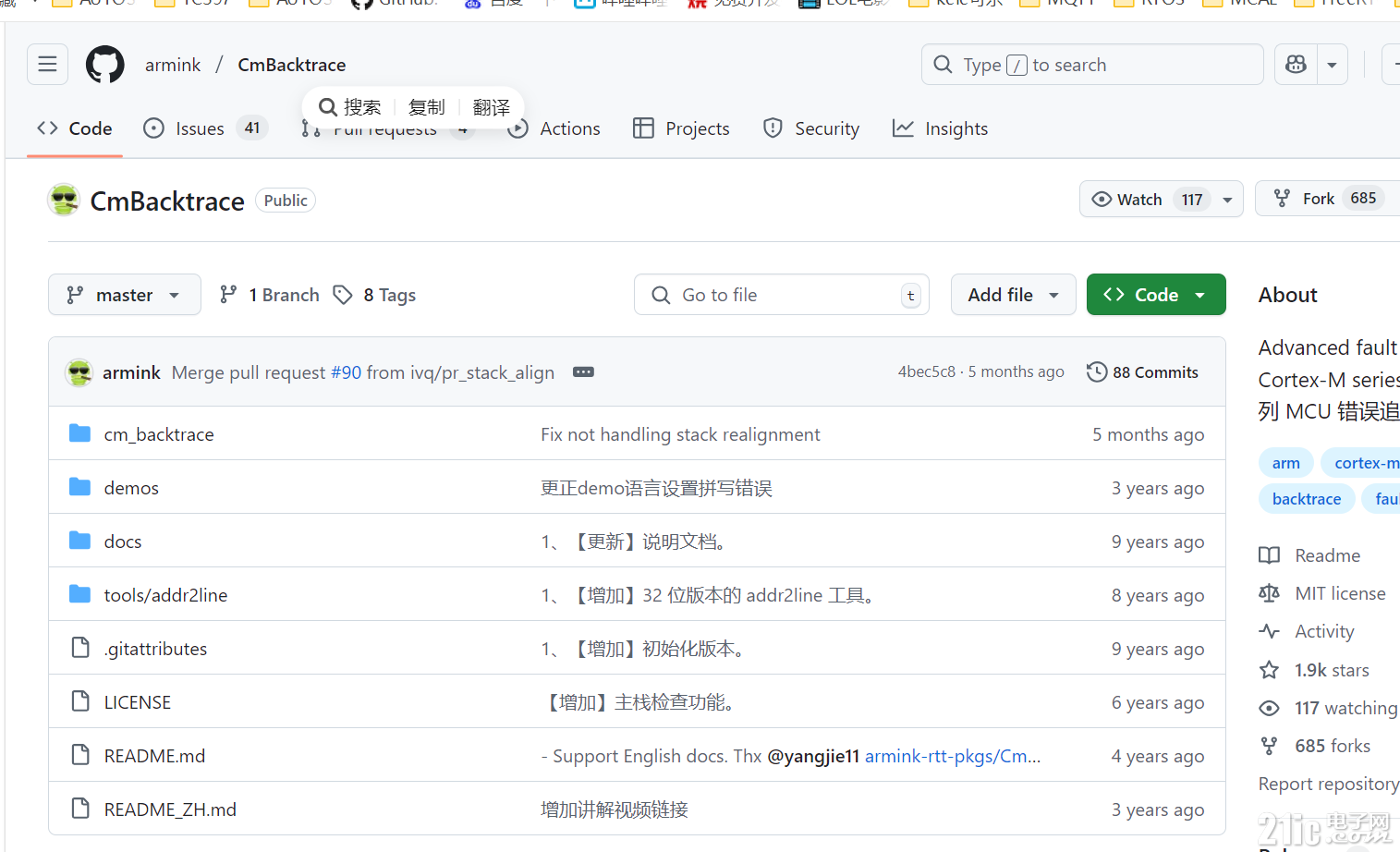Screen dimensions: 1400x852
Task: Choose 搜索 in the selection popup
Action: pos(349,107)
